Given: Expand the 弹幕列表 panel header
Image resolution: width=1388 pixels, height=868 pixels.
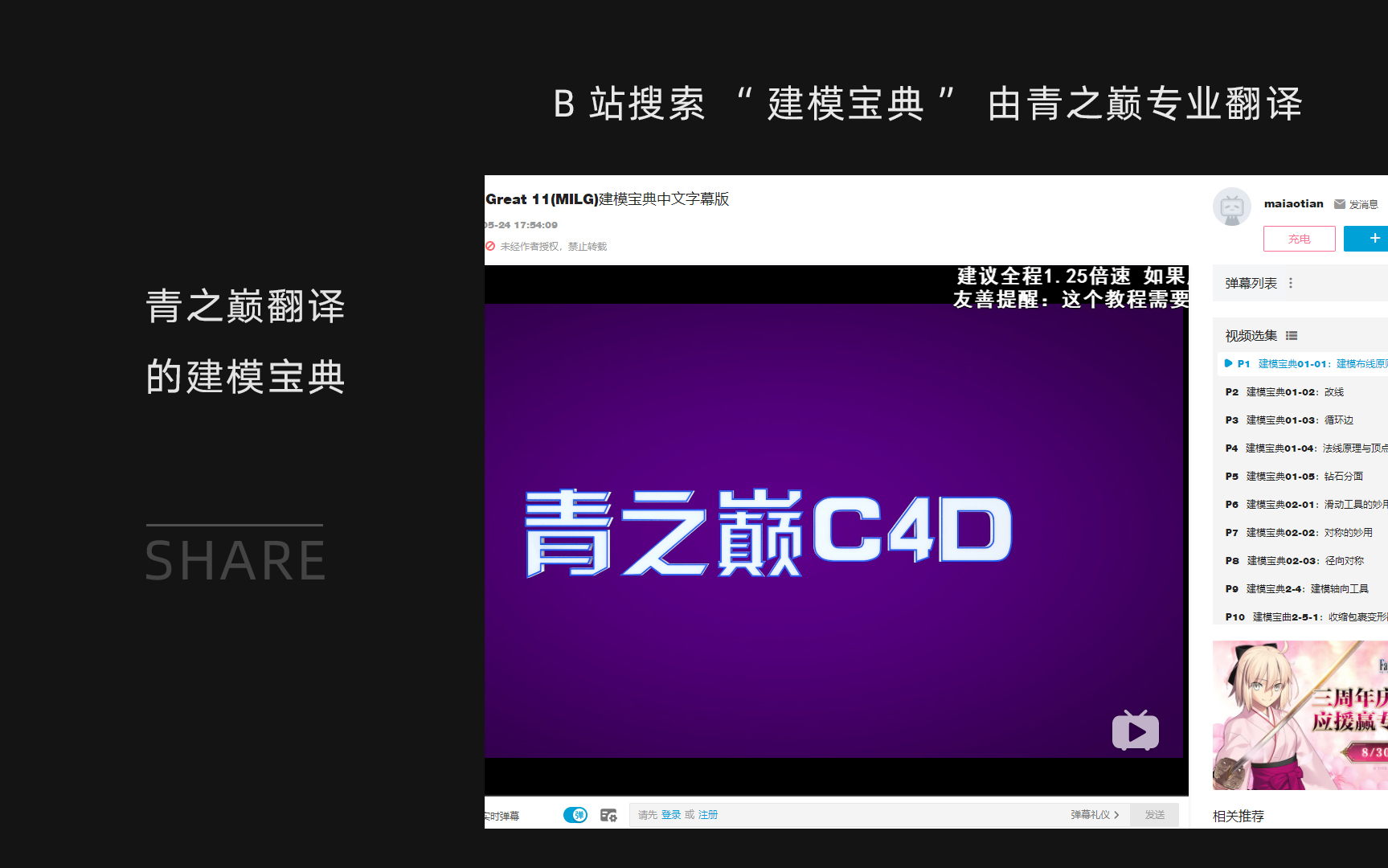Looking at the screenshot, I should pyautogui.click(x=1300, y=283).
